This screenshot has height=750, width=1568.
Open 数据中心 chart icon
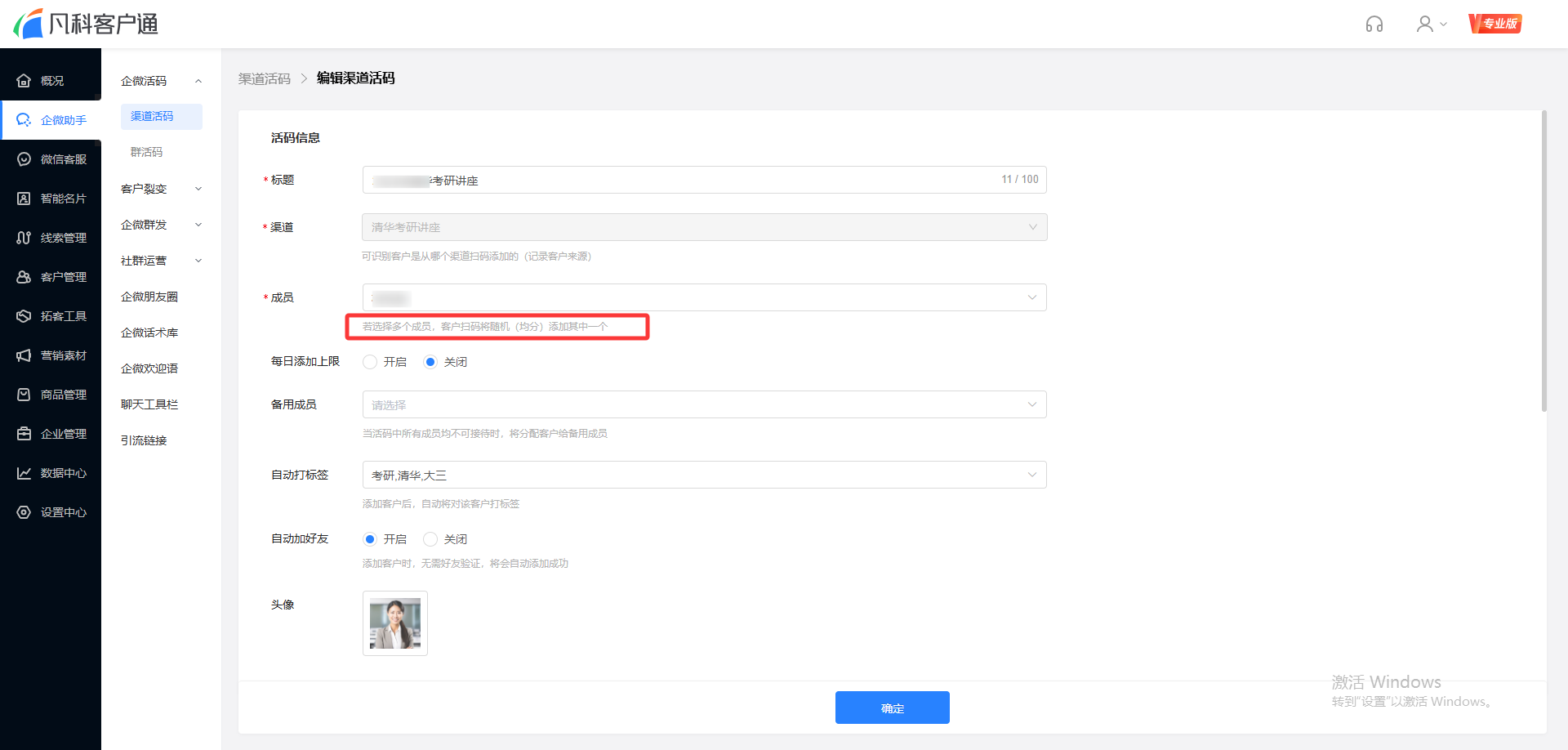point(24,473)
